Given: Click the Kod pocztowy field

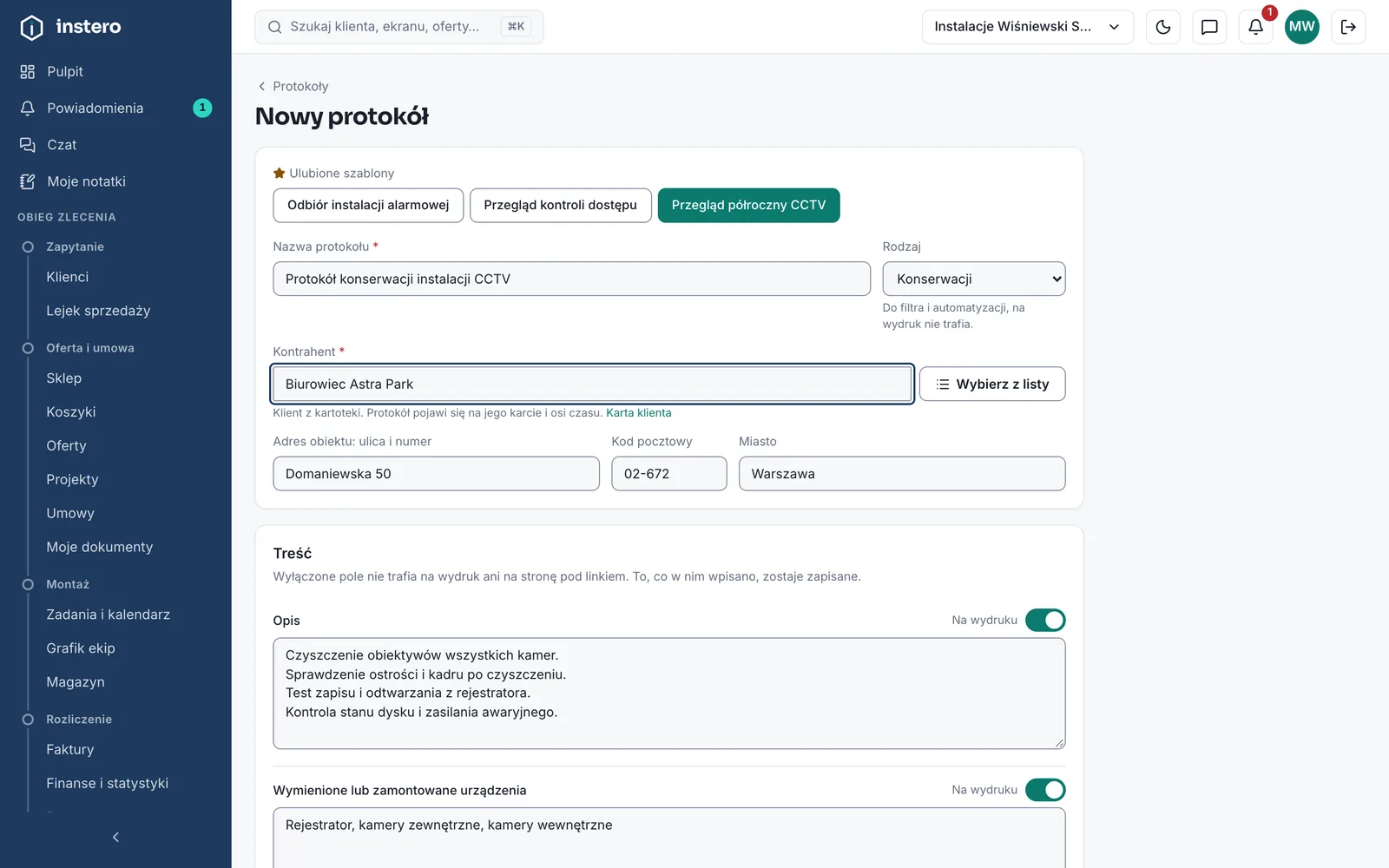Looking at the screenshot, I should [x=668, y=474].
